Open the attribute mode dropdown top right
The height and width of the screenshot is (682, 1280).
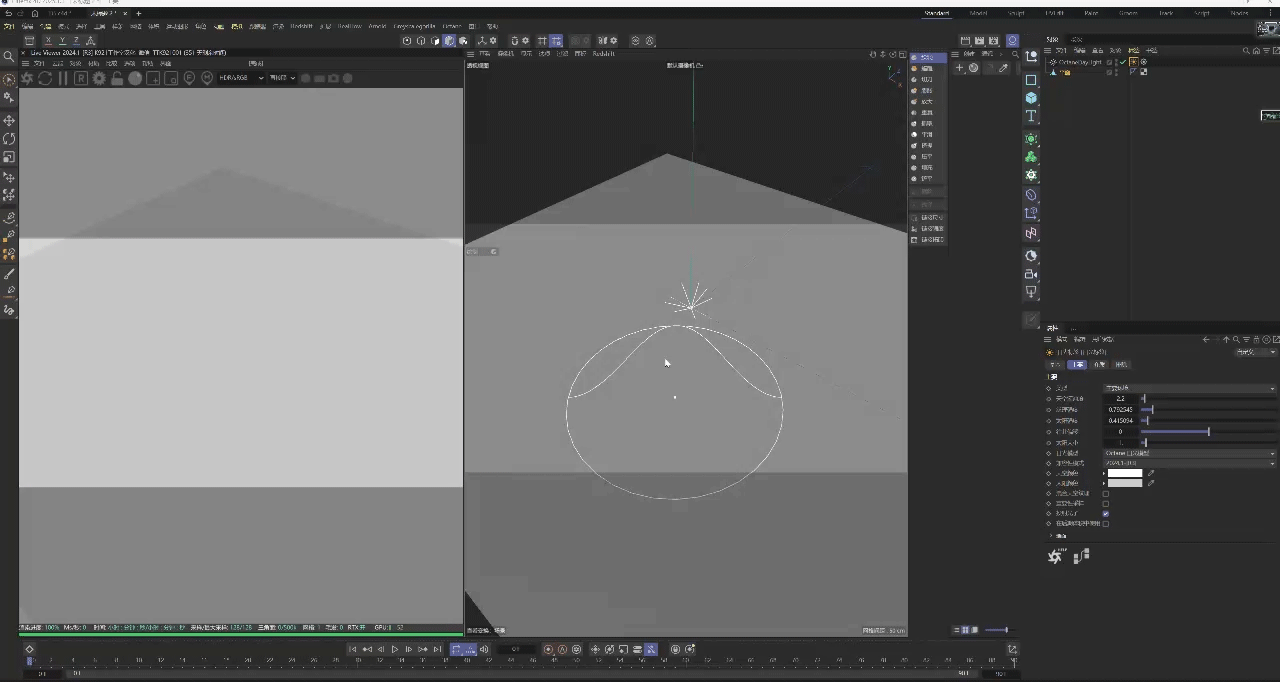(1256, 352)
